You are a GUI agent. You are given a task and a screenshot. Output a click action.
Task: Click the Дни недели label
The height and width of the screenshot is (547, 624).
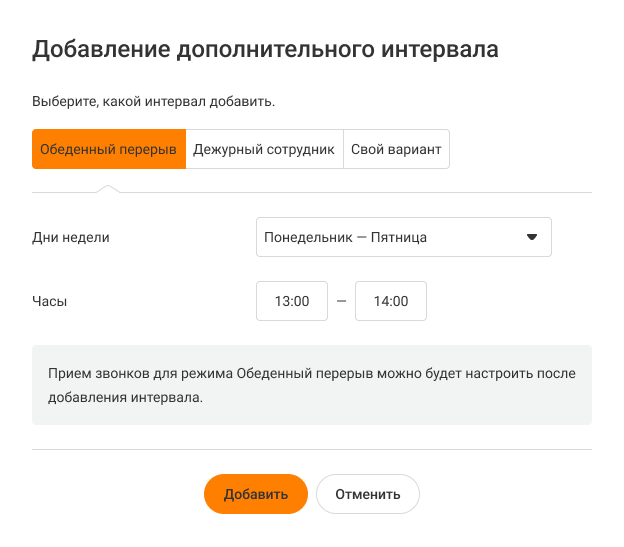click(71, 238)
